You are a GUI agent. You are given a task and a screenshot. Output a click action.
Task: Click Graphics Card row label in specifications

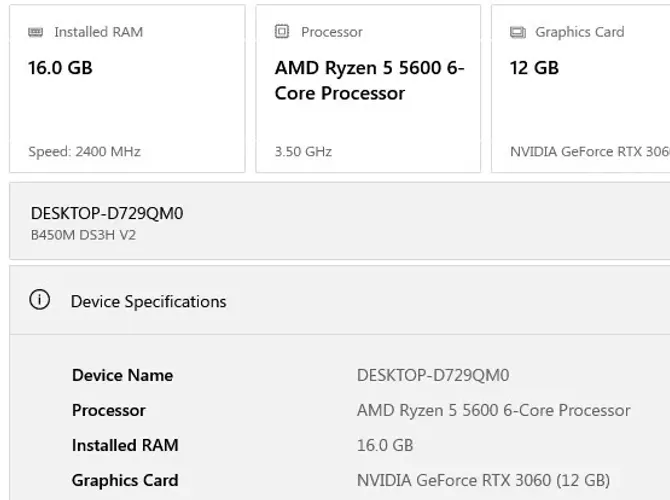125,480
